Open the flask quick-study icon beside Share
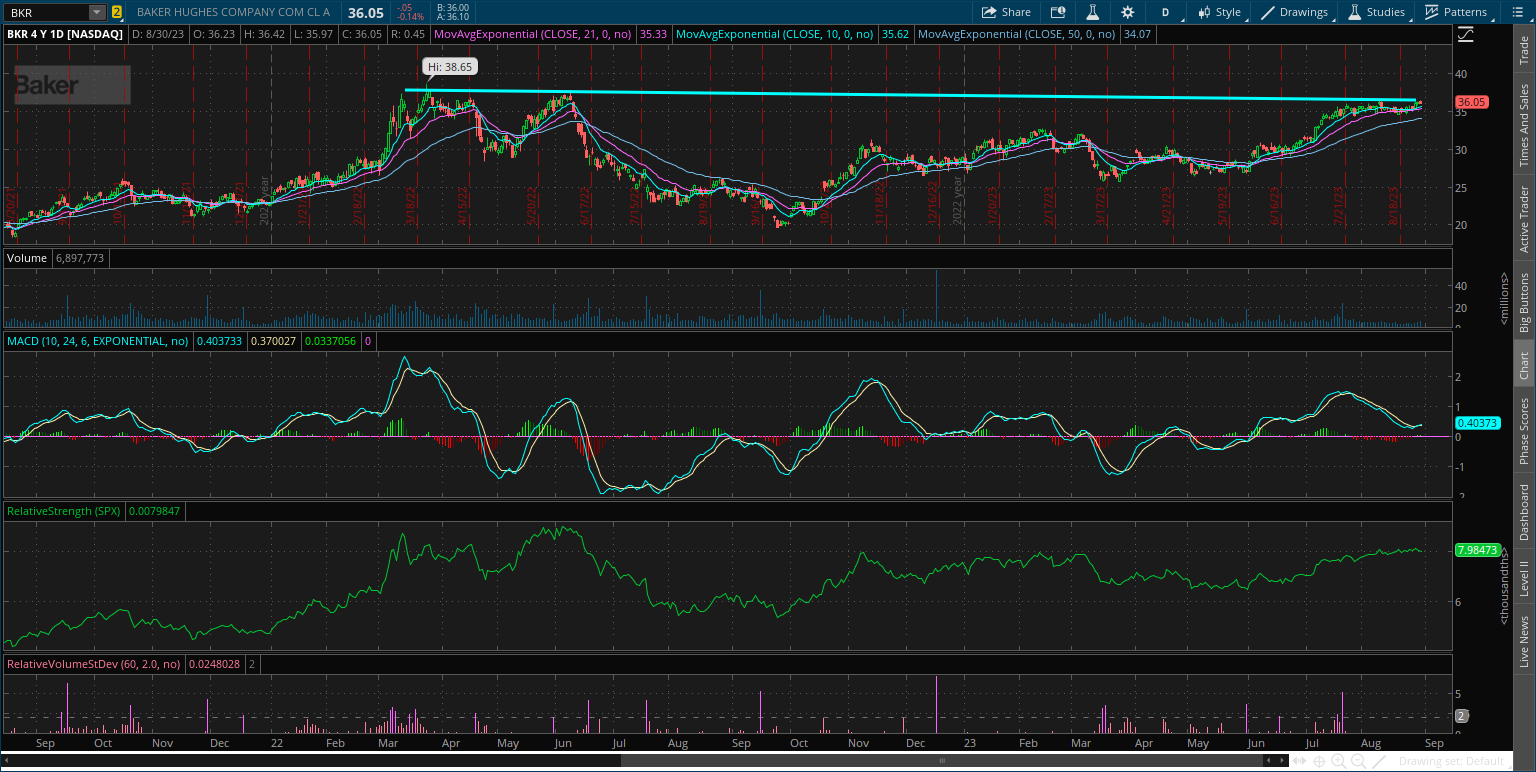Image resolution: width=1536 pixels, height=772 pixels. (x=1093, y=12)
